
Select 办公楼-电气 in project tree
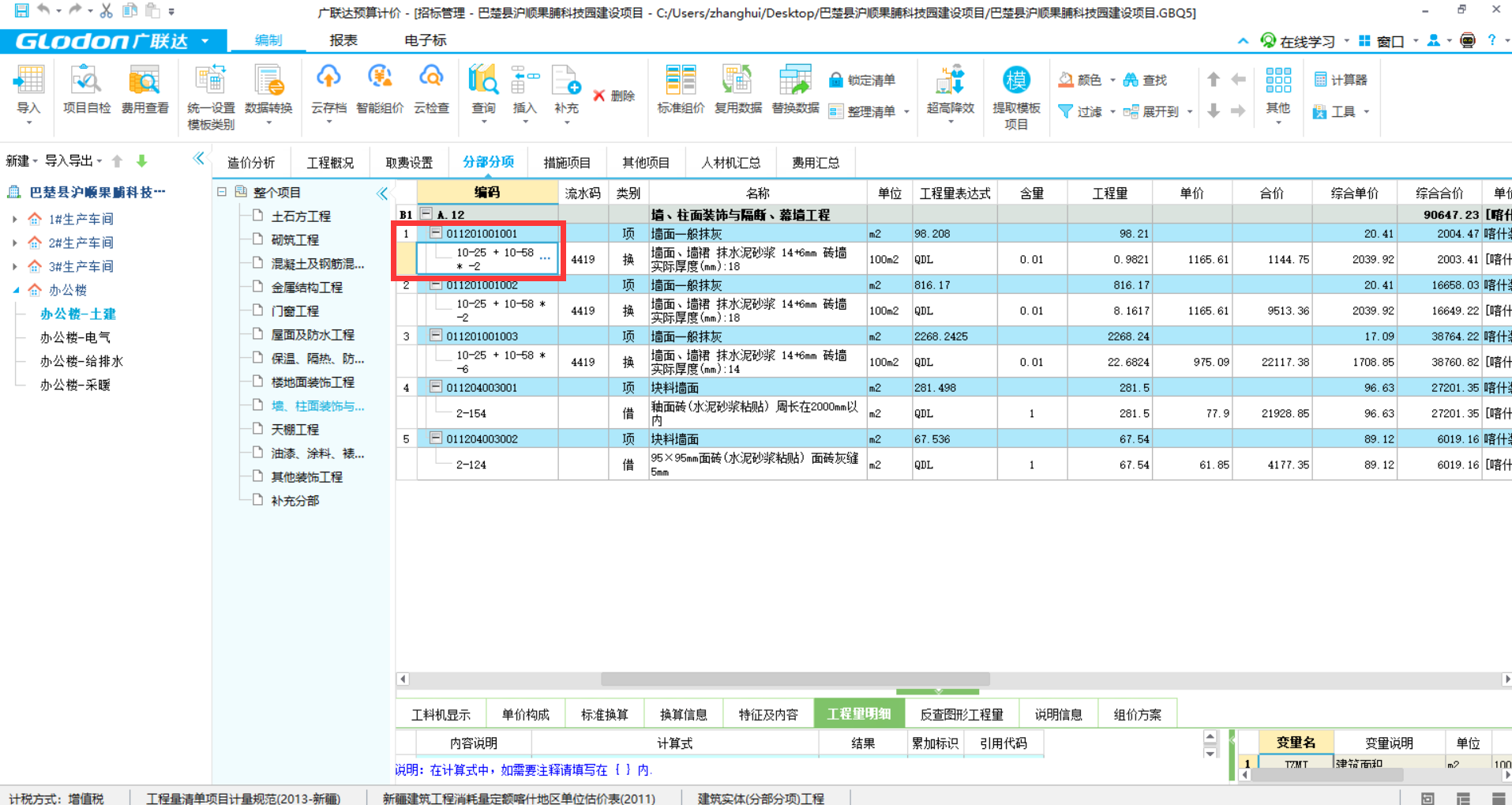coord(75,337)
